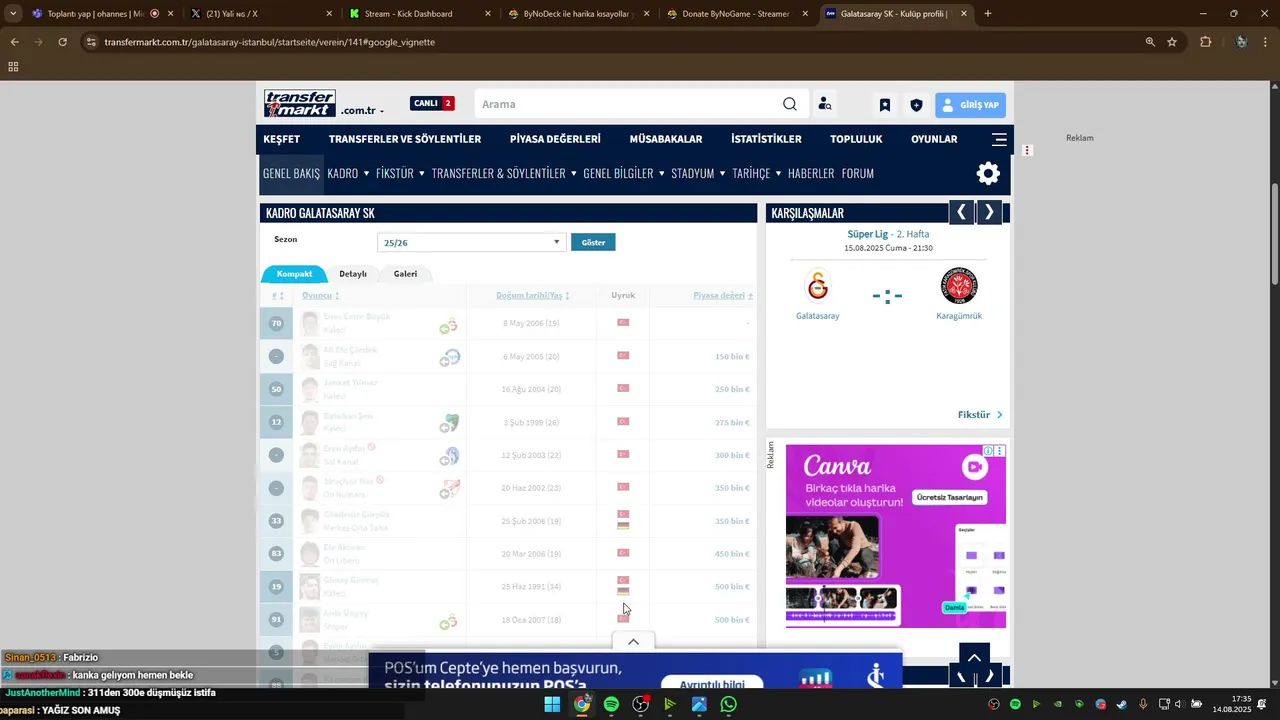Open the shield icon in the header
This screenshot has height=720, width=1280.
(x=916, y=105)
